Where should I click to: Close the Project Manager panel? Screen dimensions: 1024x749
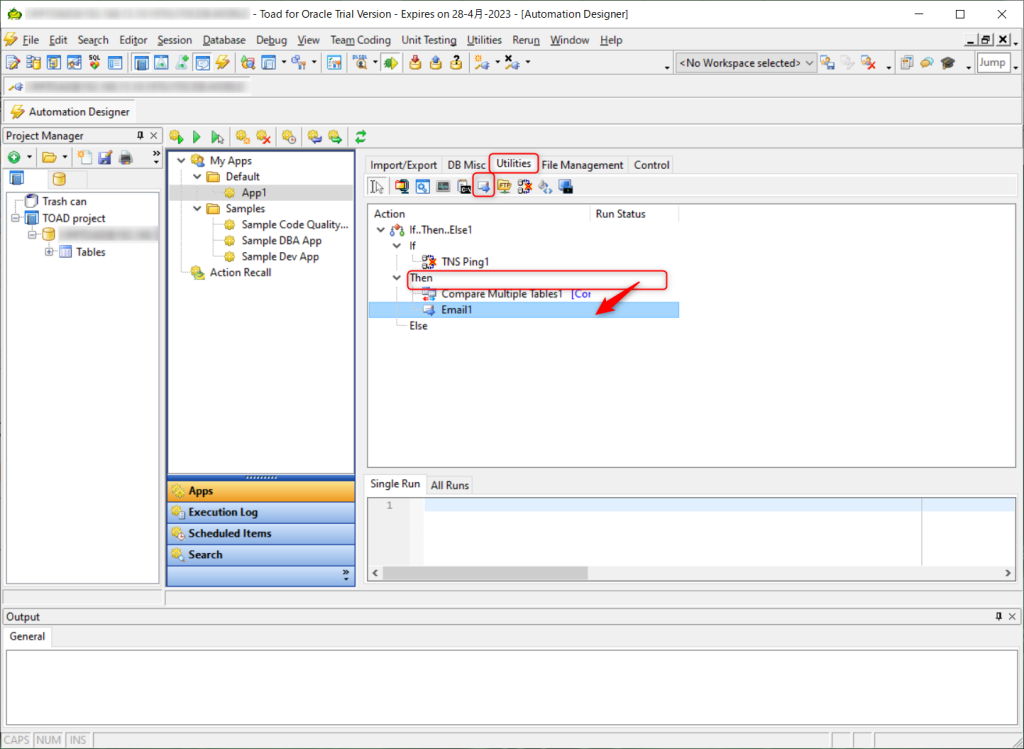point(153,135)
